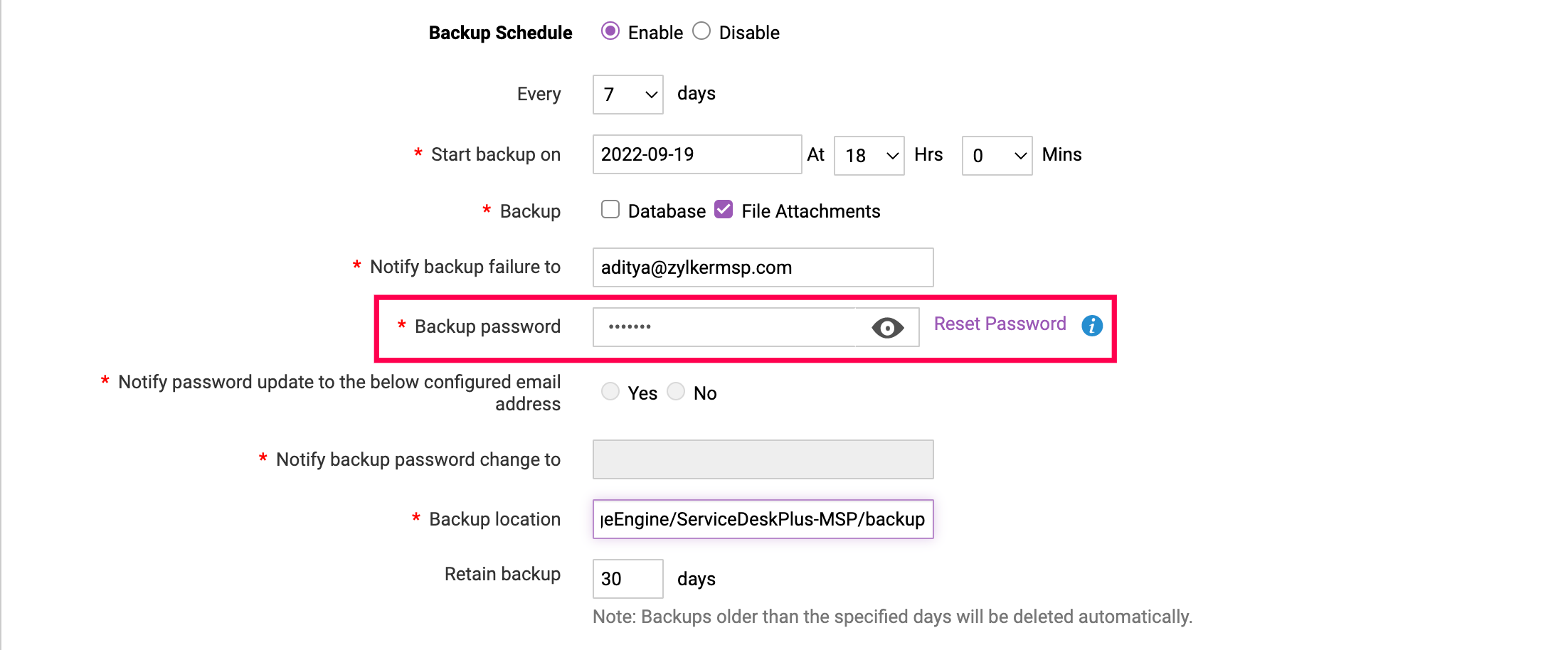
Task: Click the Backup location path field
Action: (x=763, y=519)
